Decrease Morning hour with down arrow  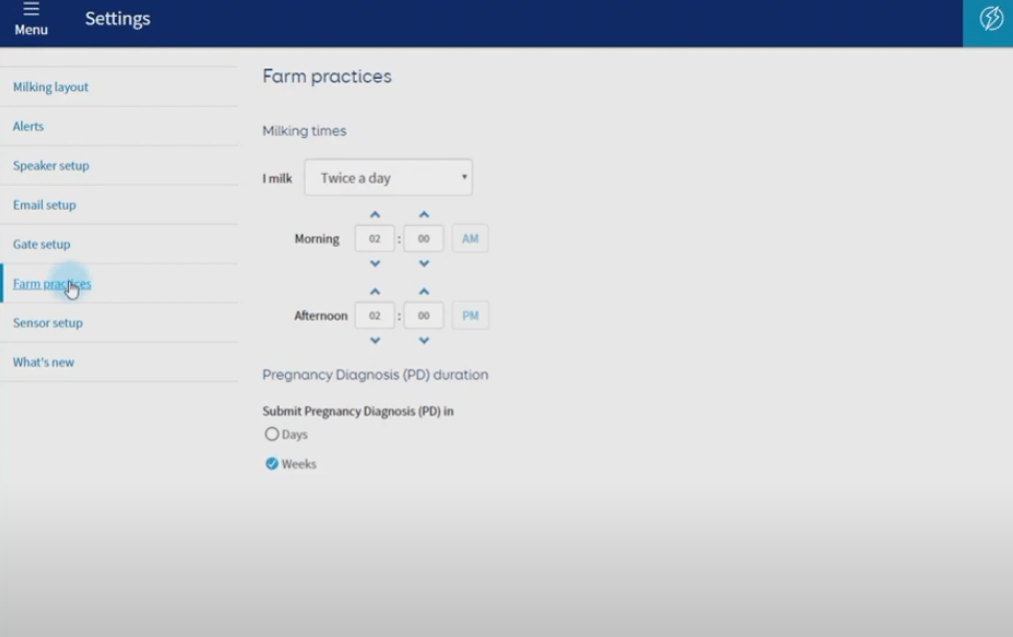(375, 264)
